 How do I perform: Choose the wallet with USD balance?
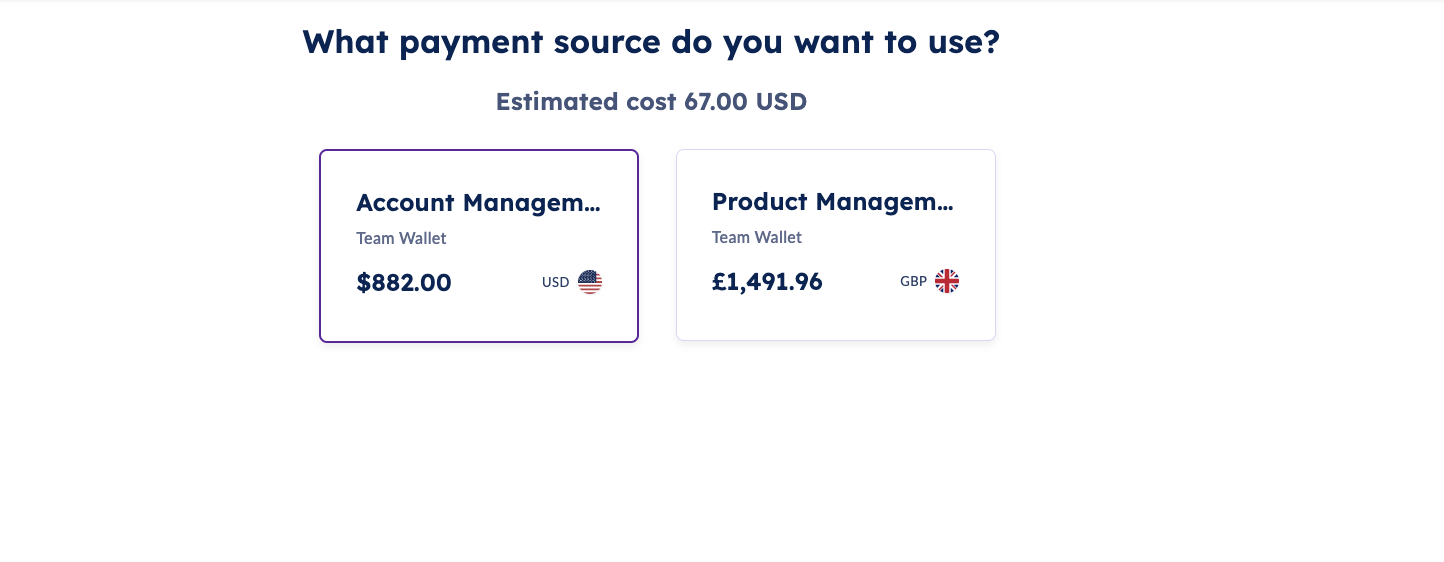tap(479, 246)
